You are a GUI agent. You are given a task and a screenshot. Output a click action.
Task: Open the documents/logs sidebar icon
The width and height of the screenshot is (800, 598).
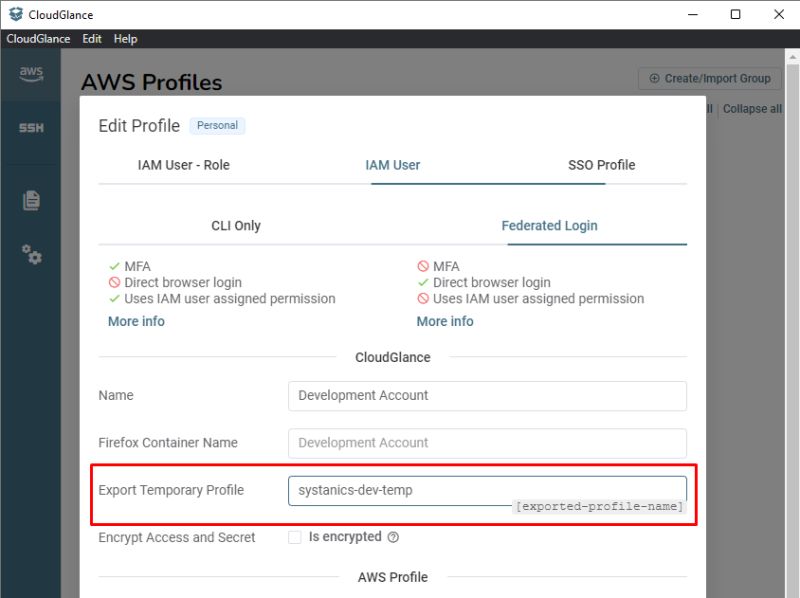[30, 199]
